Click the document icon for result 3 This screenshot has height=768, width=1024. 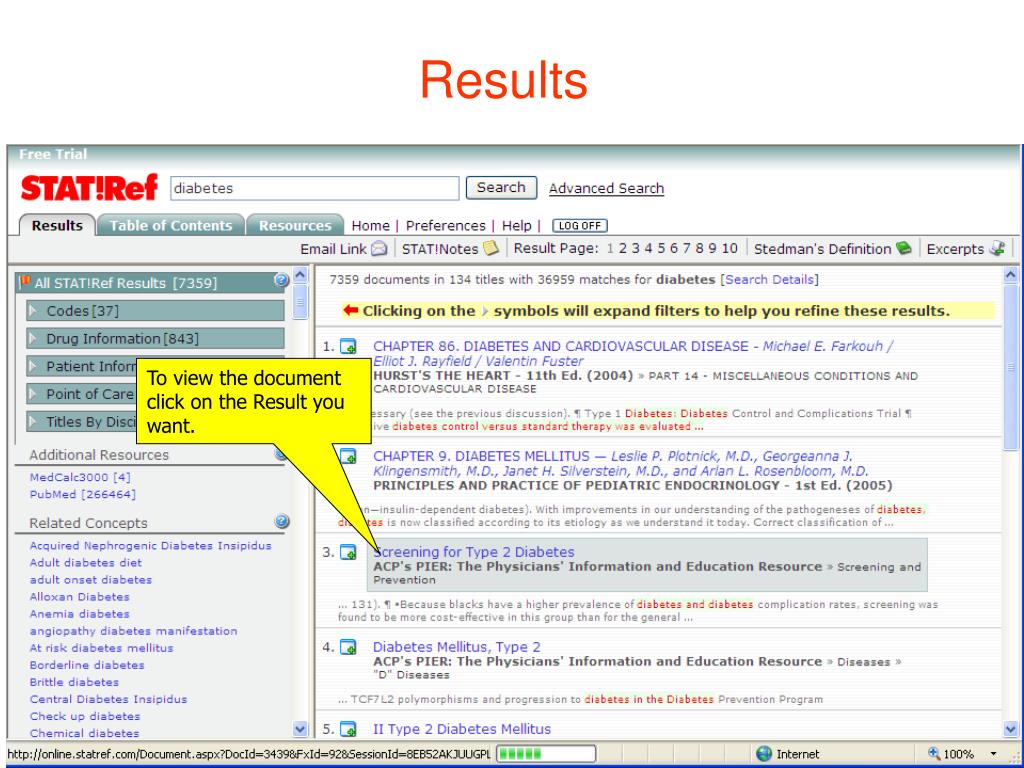[348, 552]
